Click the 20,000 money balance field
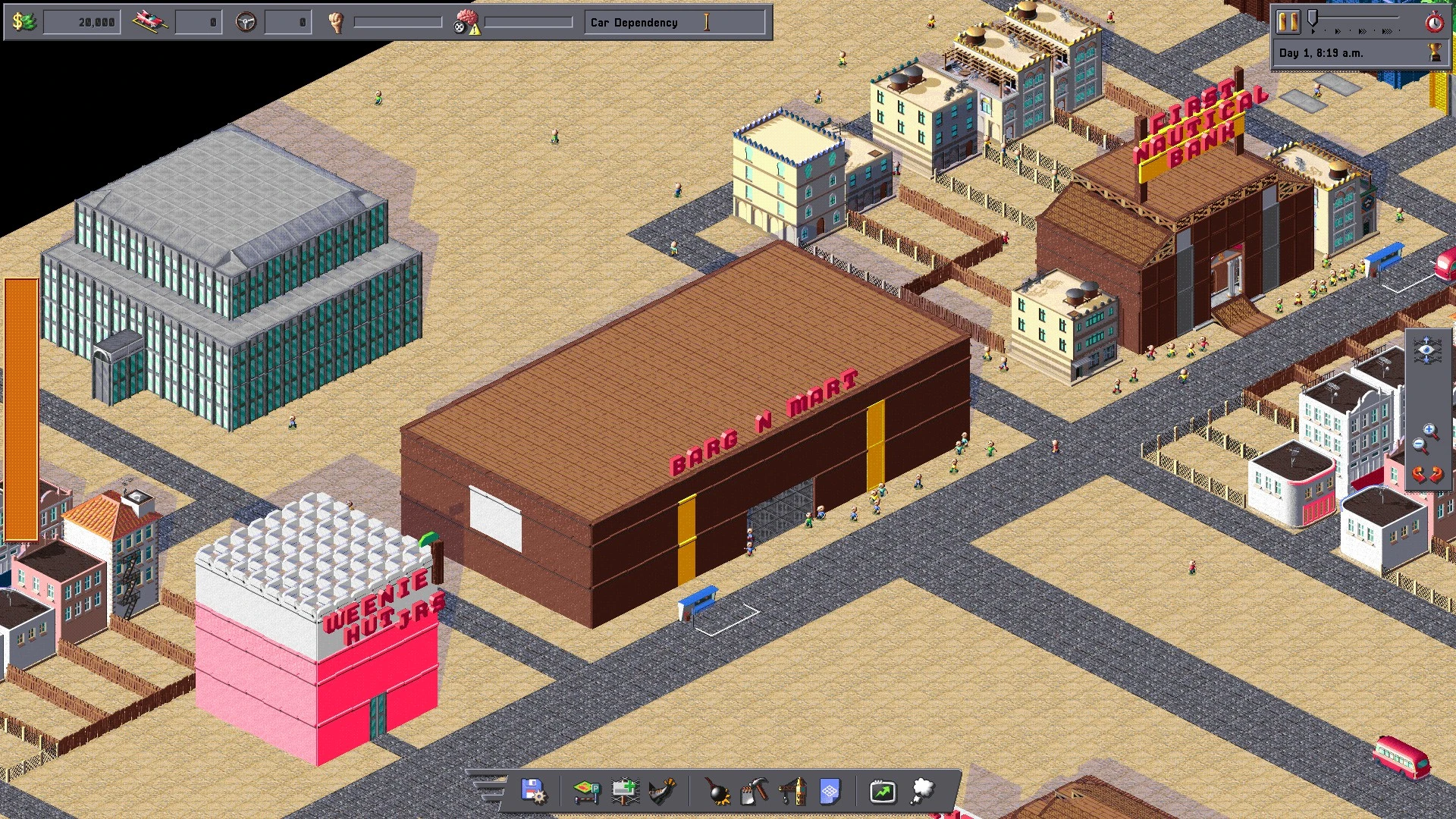Screen dimensions: 1456x819 pos(81,22)
